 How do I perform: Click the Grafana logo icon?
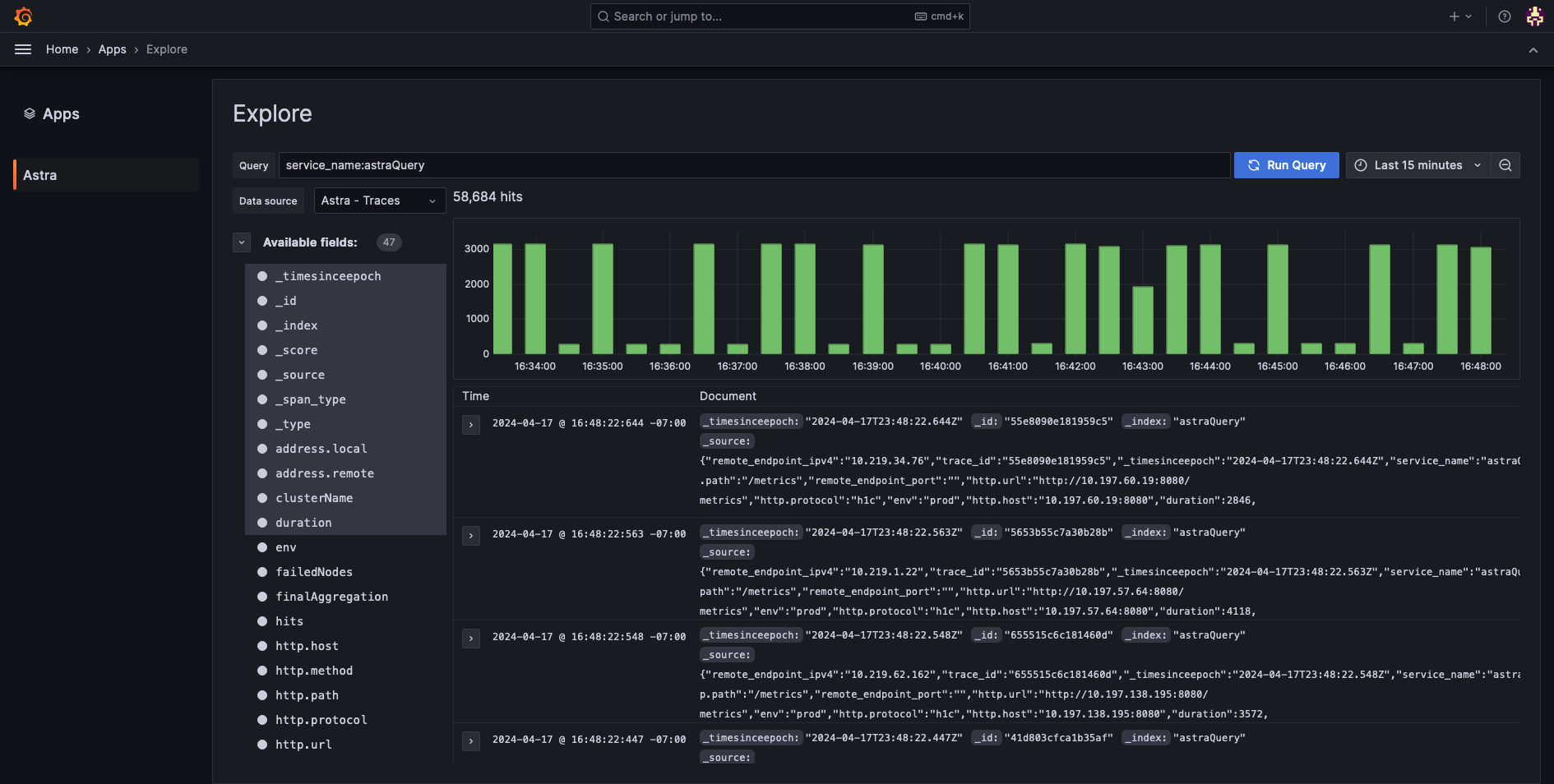pyautogui.click(x=23, y=16)
